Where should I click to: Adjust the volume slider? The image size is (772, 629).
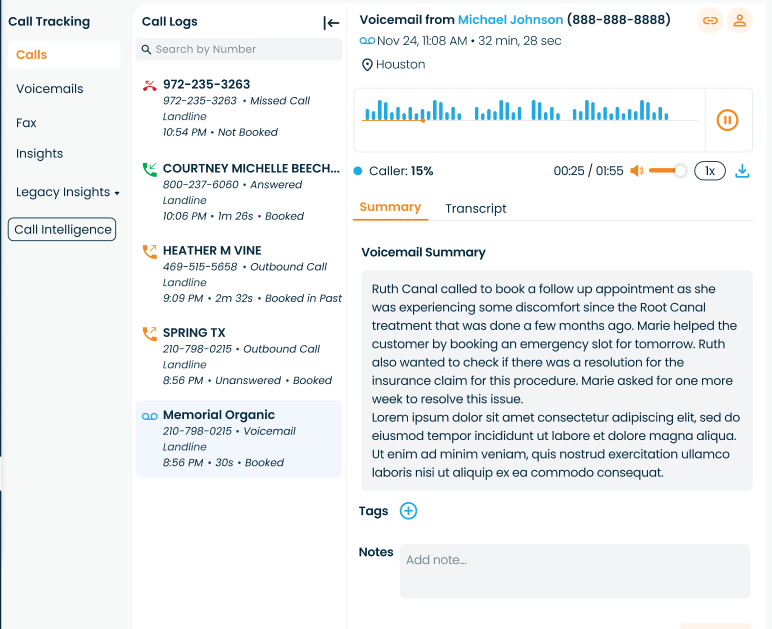pyautogui.click(x=667, y=171)
